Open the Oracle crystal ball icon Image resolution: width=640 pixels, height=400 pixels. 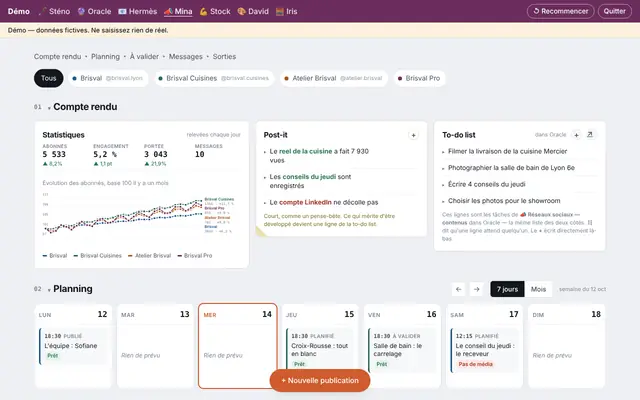pos(81,11)
